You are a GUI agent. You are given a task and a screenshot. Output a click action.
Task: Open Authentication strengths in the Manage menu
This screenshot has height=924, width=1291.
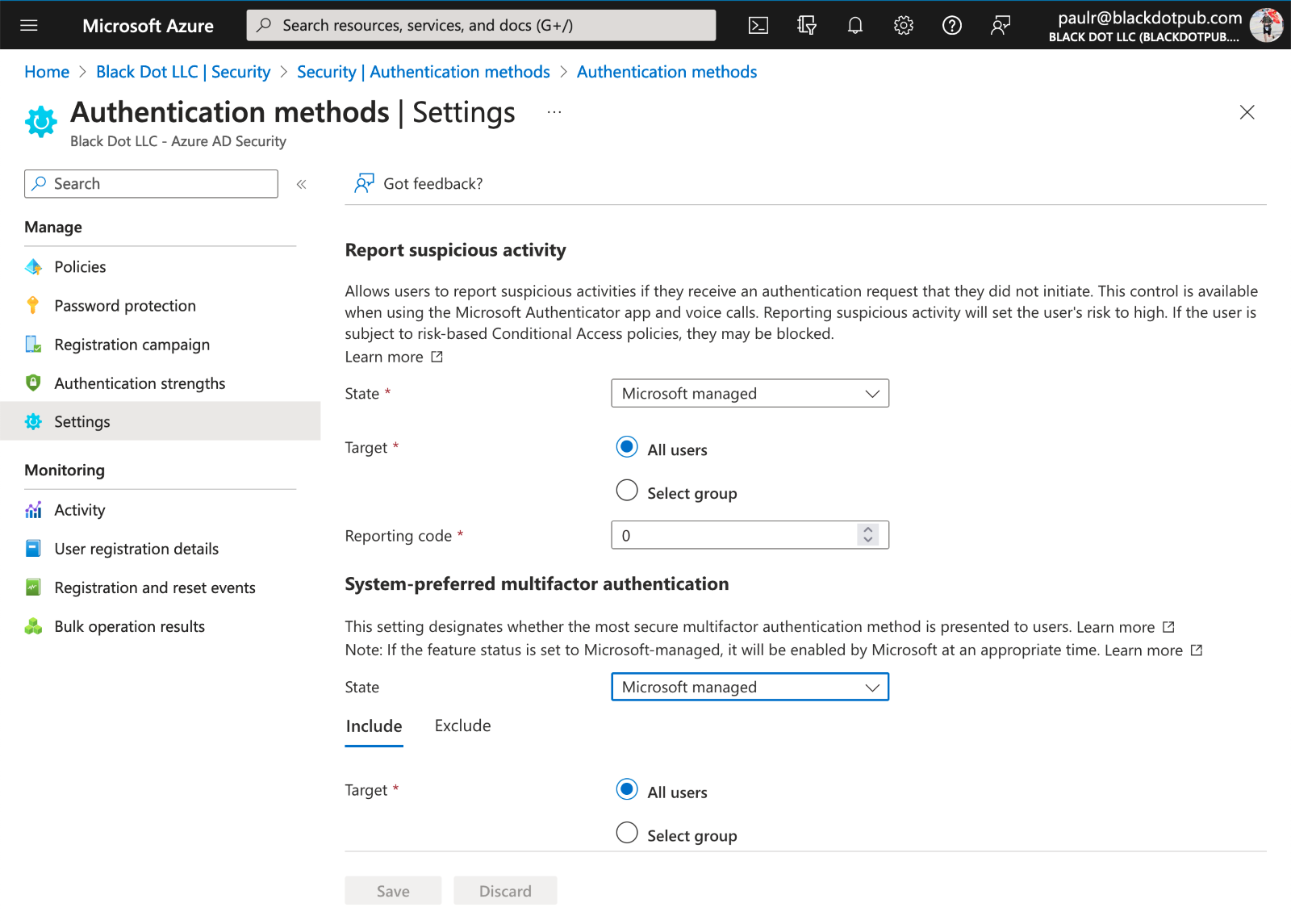pyautogui.click(x=140, y=384)
